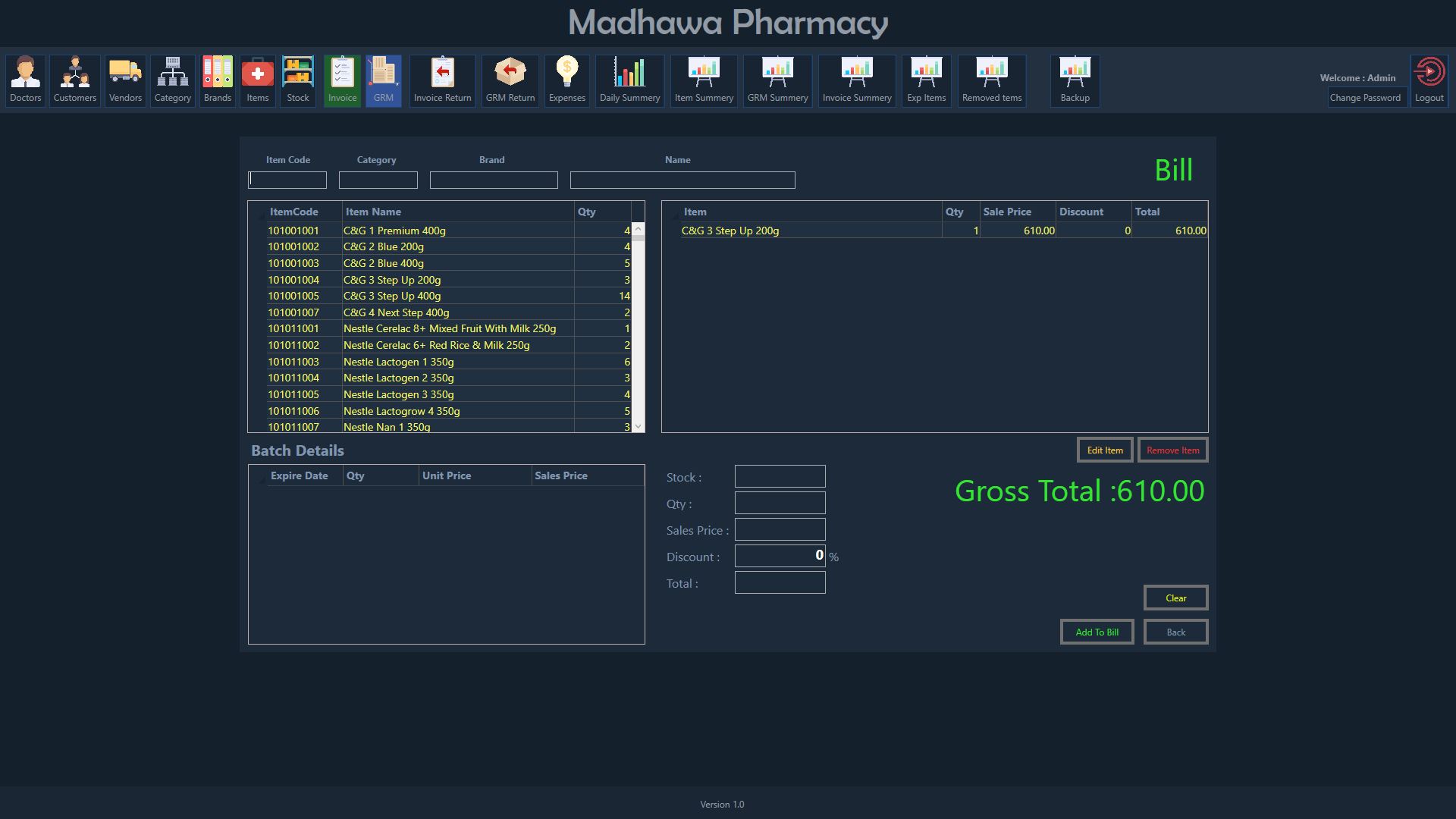Screen dimensions: 1456x819
Task: Click the Item Name column header
Action: pyautogui.click(x=458, y=212)
